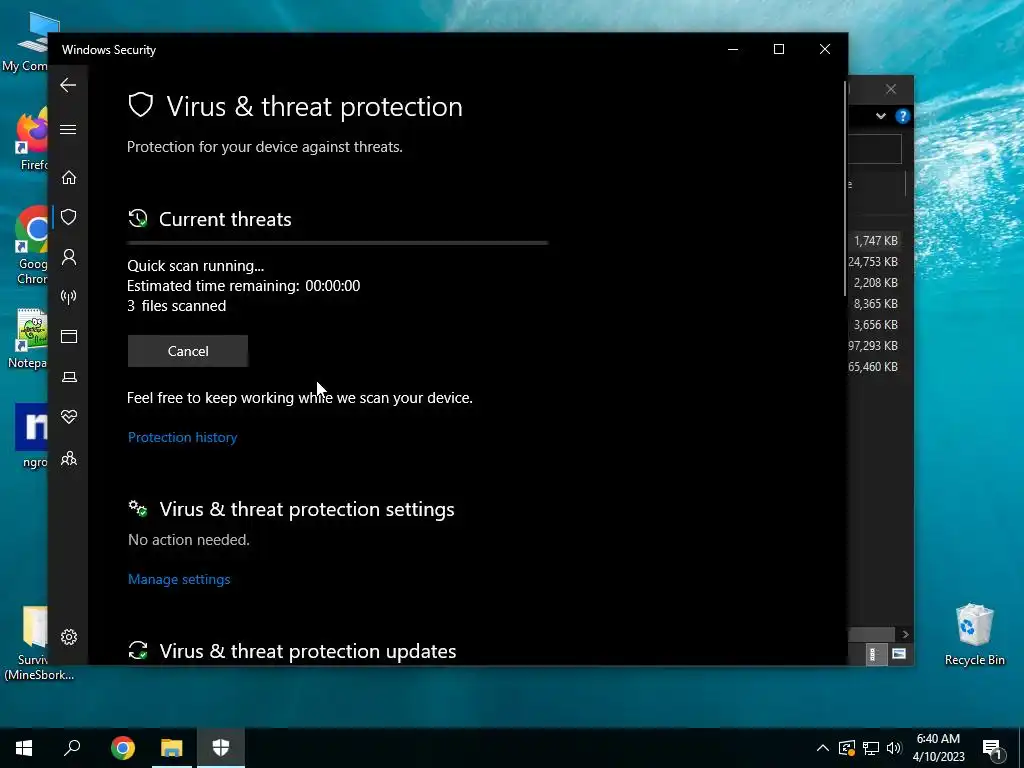Open network tray icon
The height and width of the screenshot is (768, 1024).
pos(871,748)
